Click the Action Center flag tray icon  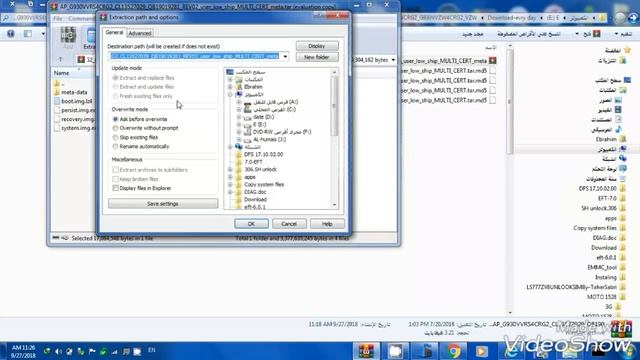coord(92,351)
